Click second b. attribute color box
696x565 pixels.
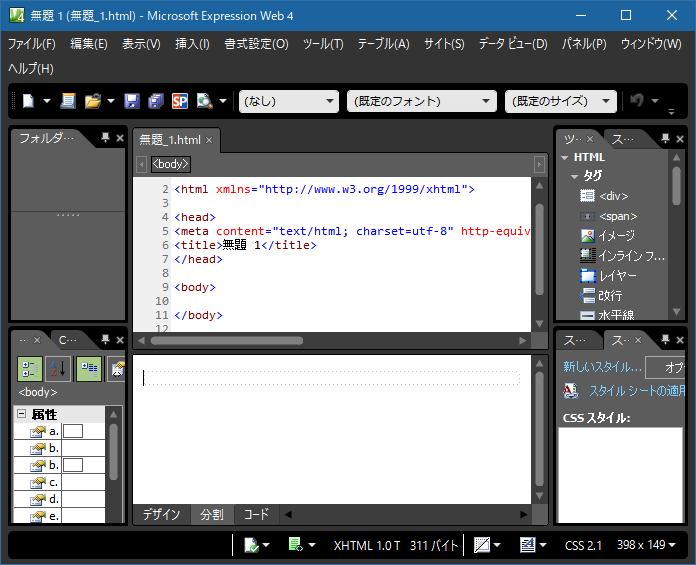pos(73,465)
